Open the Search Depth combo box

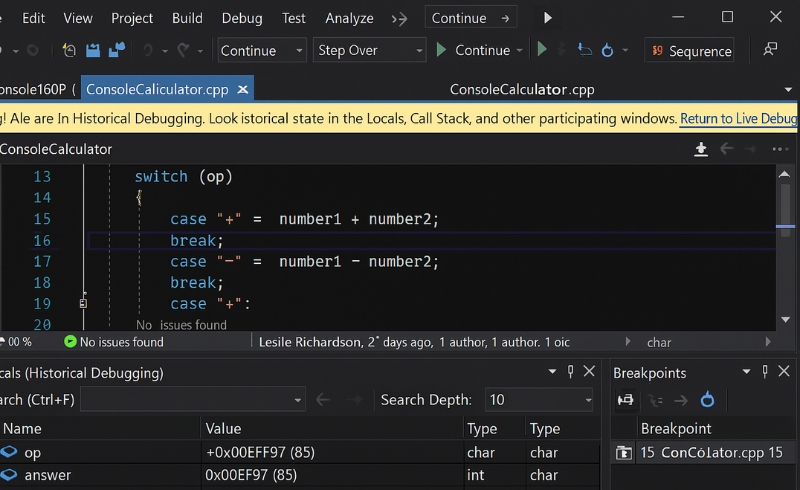point(539,400)
